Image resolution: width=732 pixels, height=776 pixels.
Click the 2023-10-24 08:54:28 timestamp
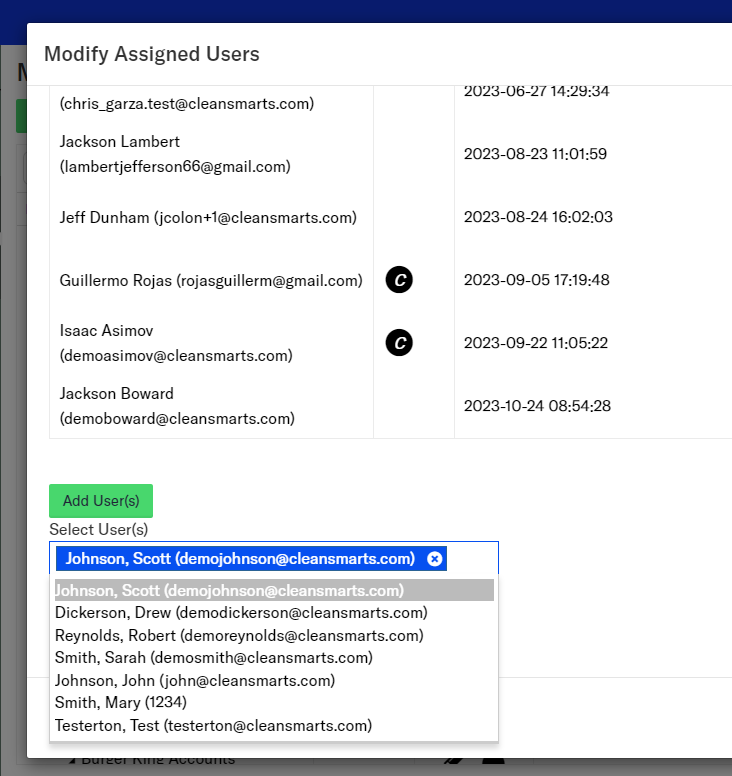point(537,406)
